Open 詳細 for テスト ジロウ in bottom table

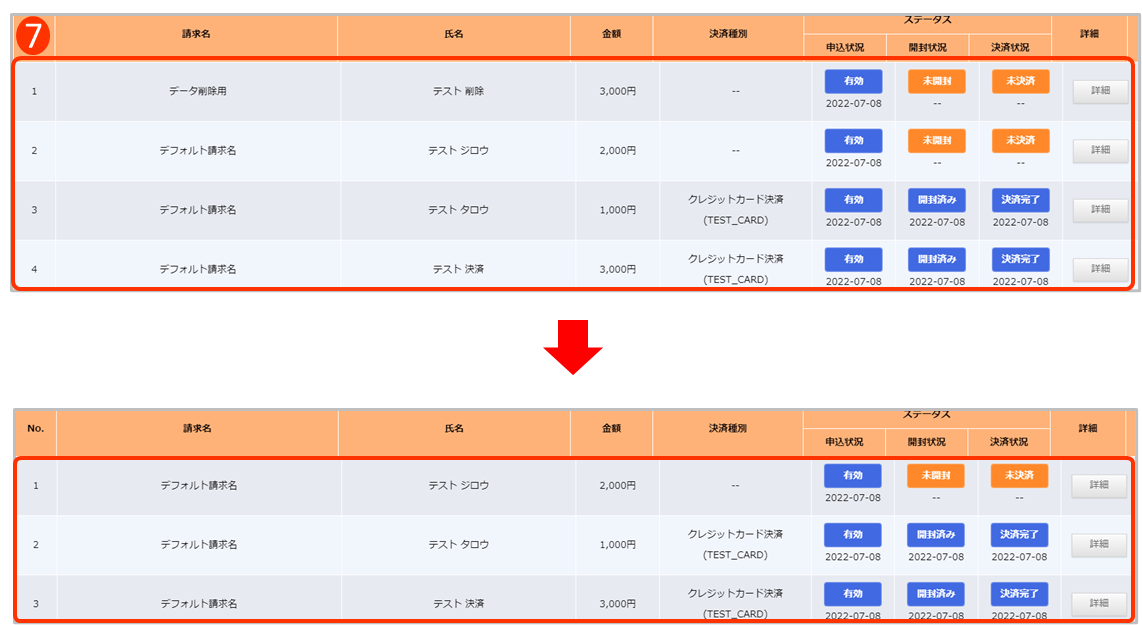[x=1098, y=485]
